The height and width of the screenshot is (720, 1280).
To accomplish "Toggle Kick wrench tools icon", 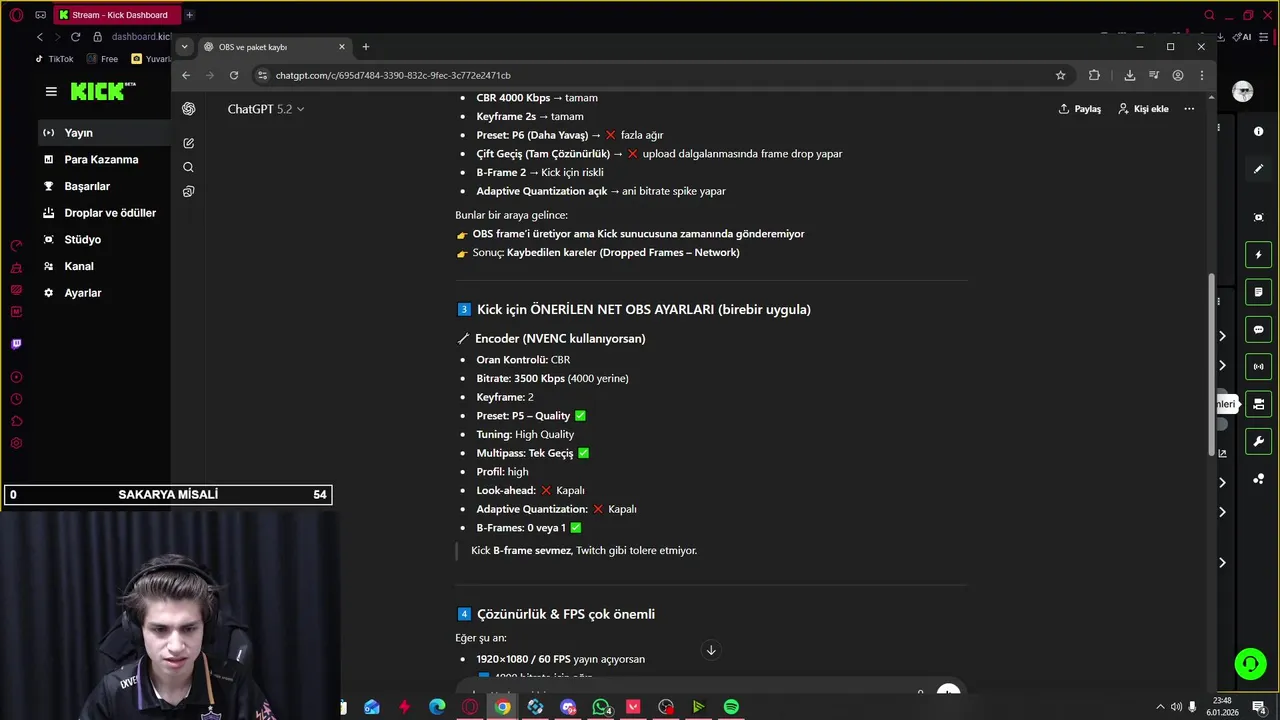I will (x=1259, y=441).
